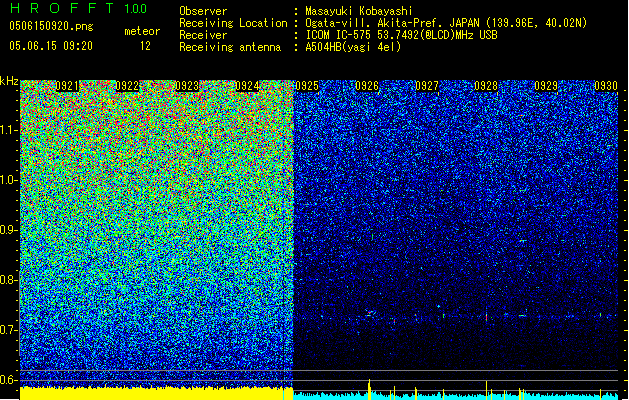The width and height of the screenshot is (629, 400).
Task: Select antenna text A504HB(yagi 4el)
Action: point(353,47)
